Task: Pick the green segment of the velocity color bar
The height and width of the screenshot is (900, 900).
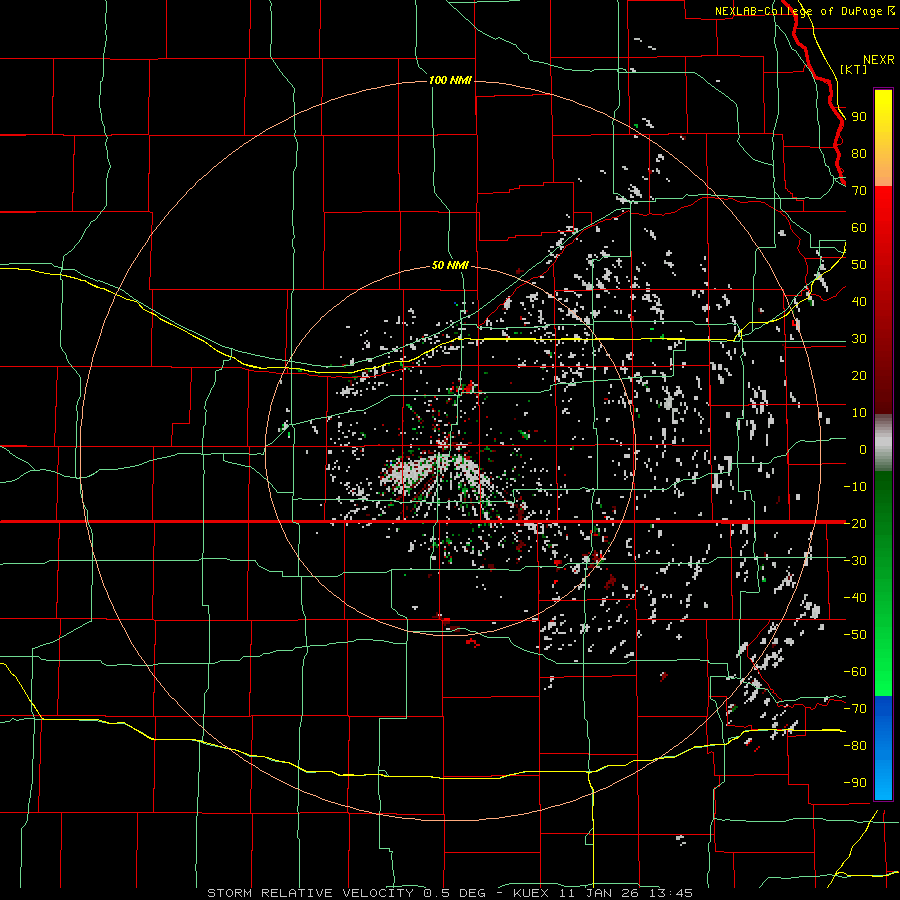Action: tap(883, 584)
